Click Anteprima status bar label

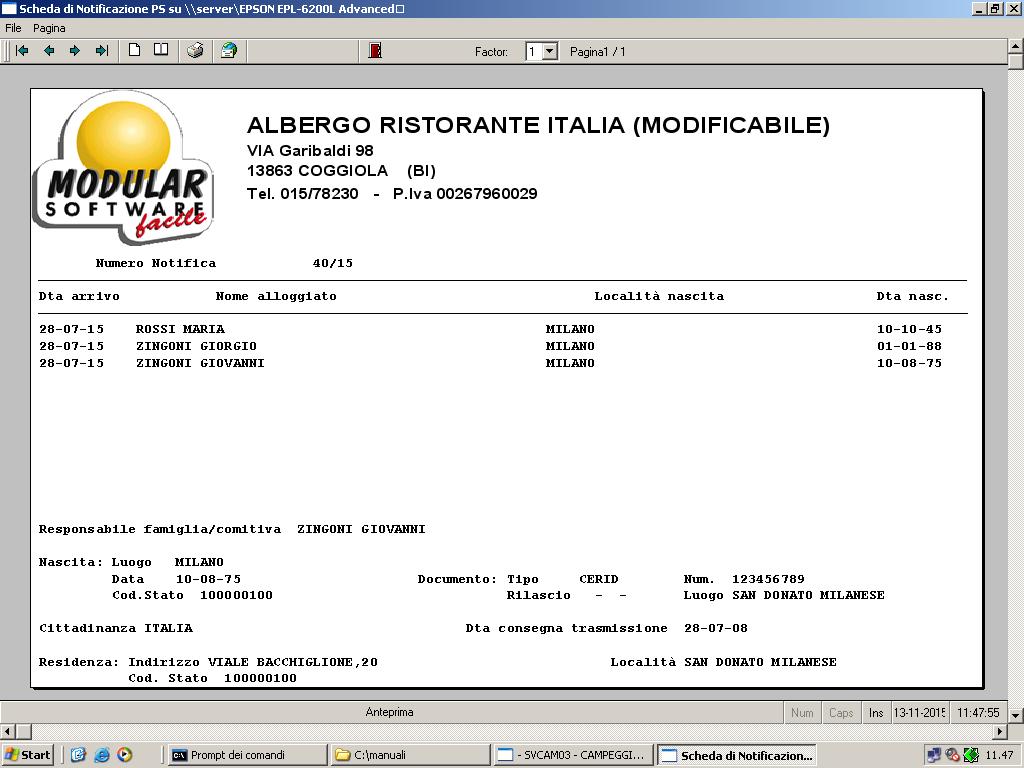click(389, 712)
